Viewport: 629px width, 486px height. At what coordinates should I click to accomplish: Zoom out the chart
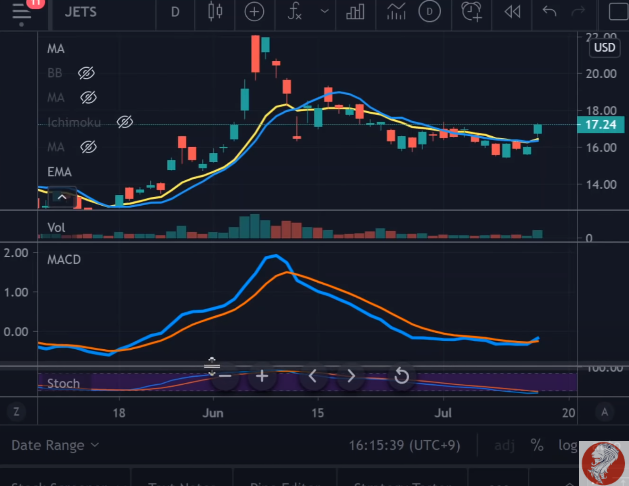pyautogui.click(x=225, y=376)
